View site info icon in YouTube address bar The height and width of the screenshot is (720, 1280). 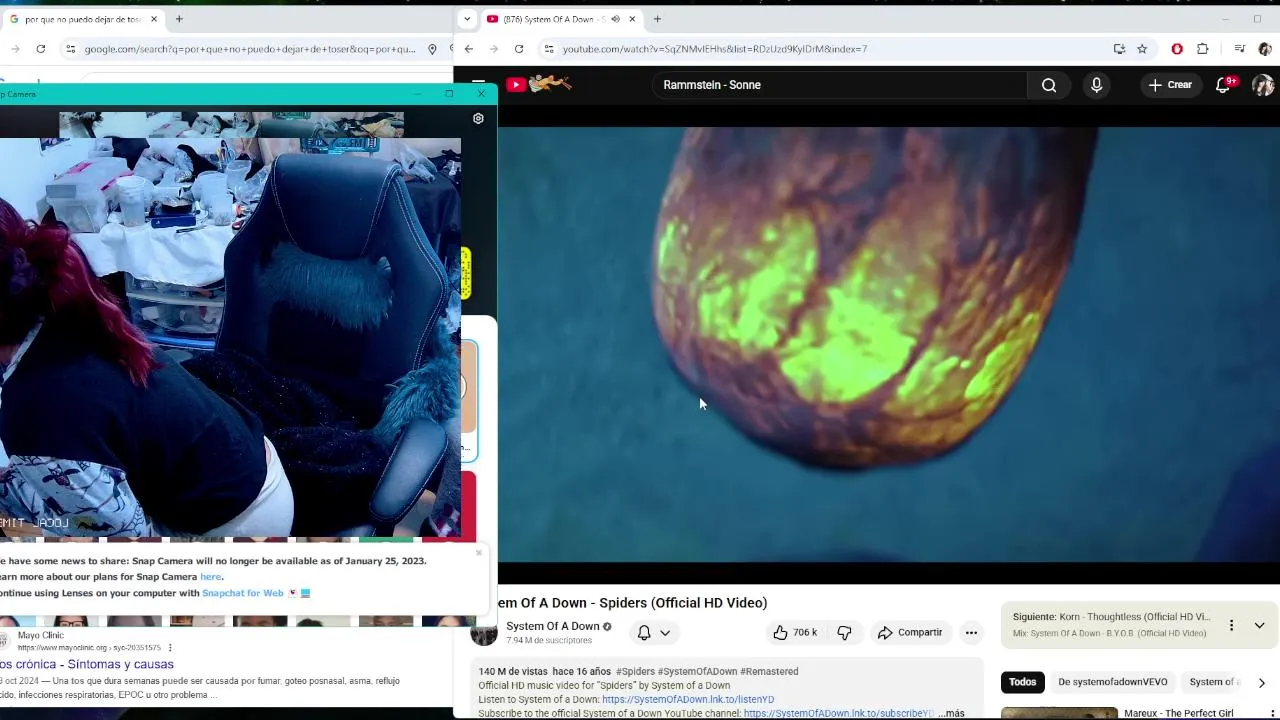(549, 49)
